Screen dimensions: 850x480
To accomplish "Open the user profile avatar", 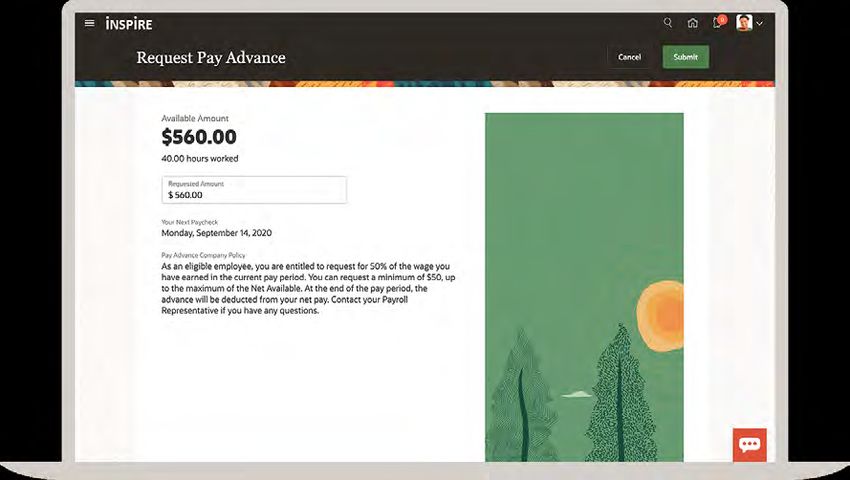I will coord(744,23).
